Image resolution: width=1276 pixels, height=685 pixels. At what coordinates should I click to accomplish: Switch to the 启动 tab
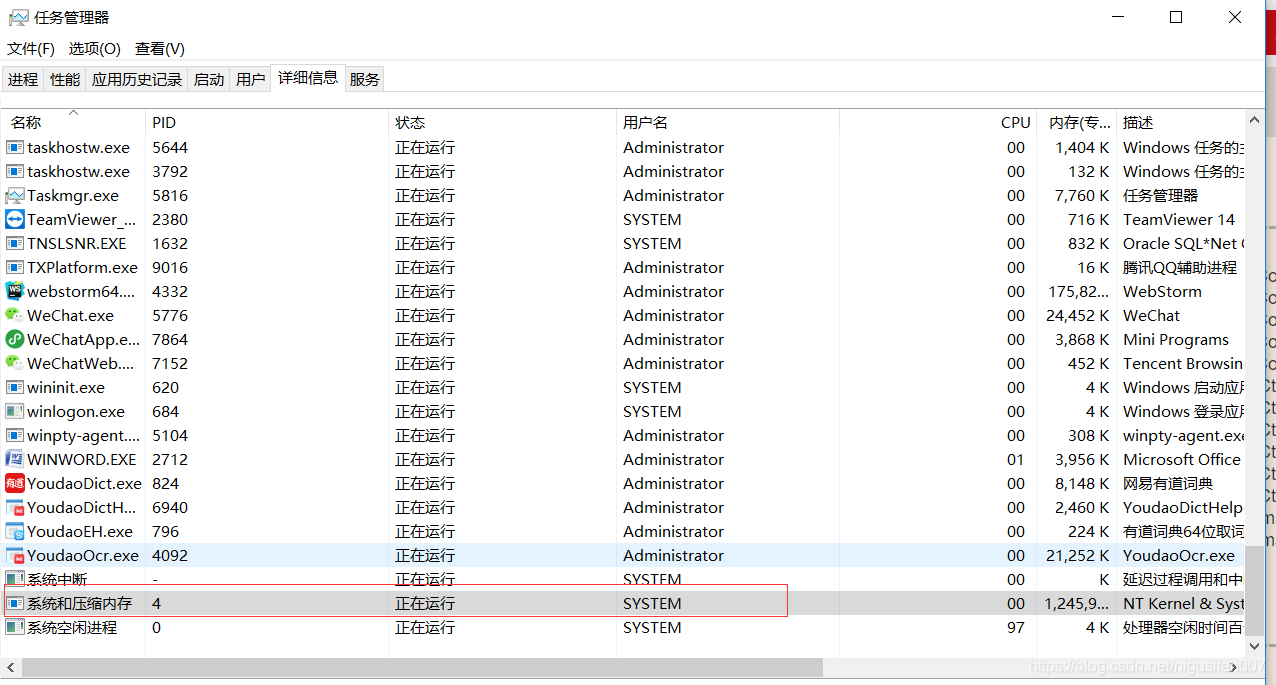click(x=209, y=79)
